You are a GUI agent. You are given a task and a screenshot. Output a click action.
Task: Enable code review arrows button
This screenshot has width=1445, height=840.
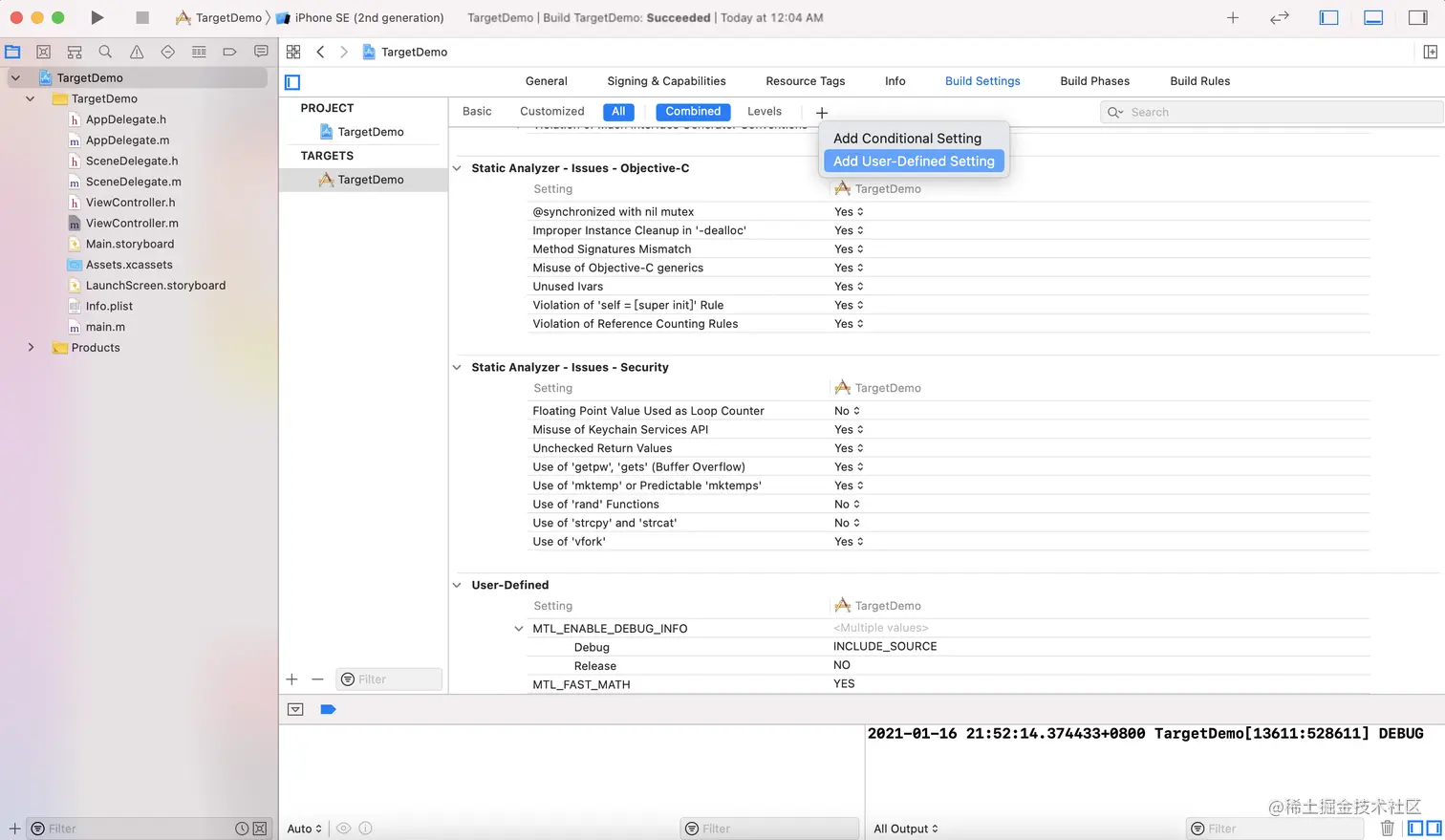(x=1280, y=17)
